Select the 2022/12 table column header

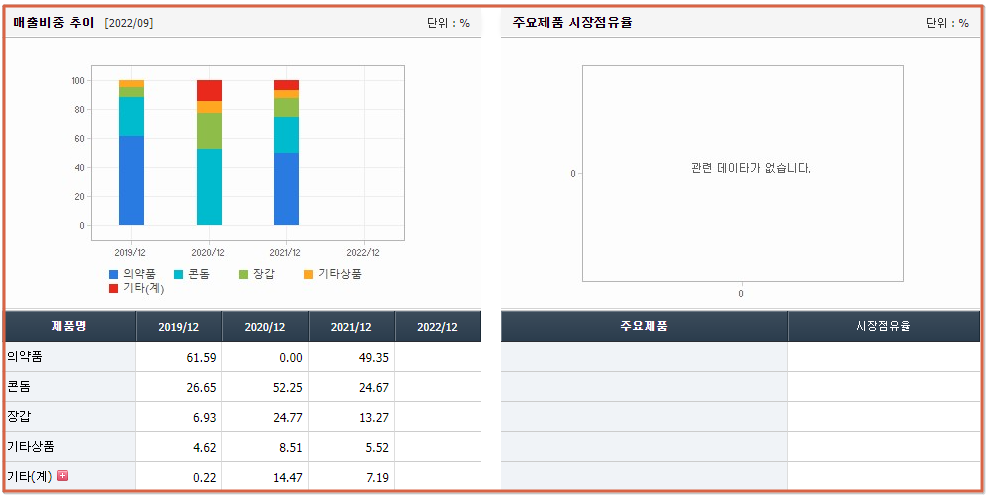(438, 327)
